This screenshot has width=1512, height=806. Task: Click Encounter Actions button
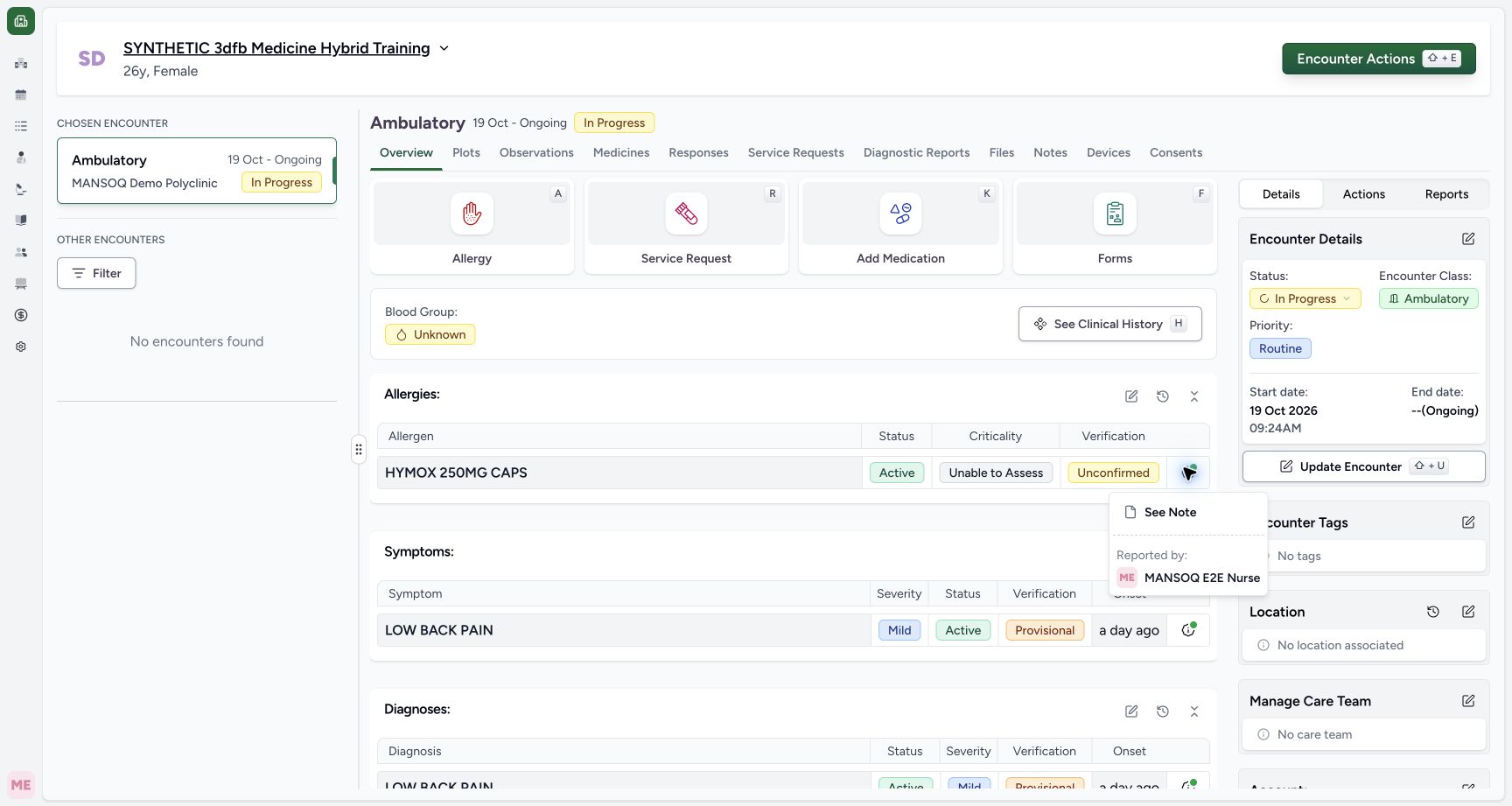pos(1379,59)
